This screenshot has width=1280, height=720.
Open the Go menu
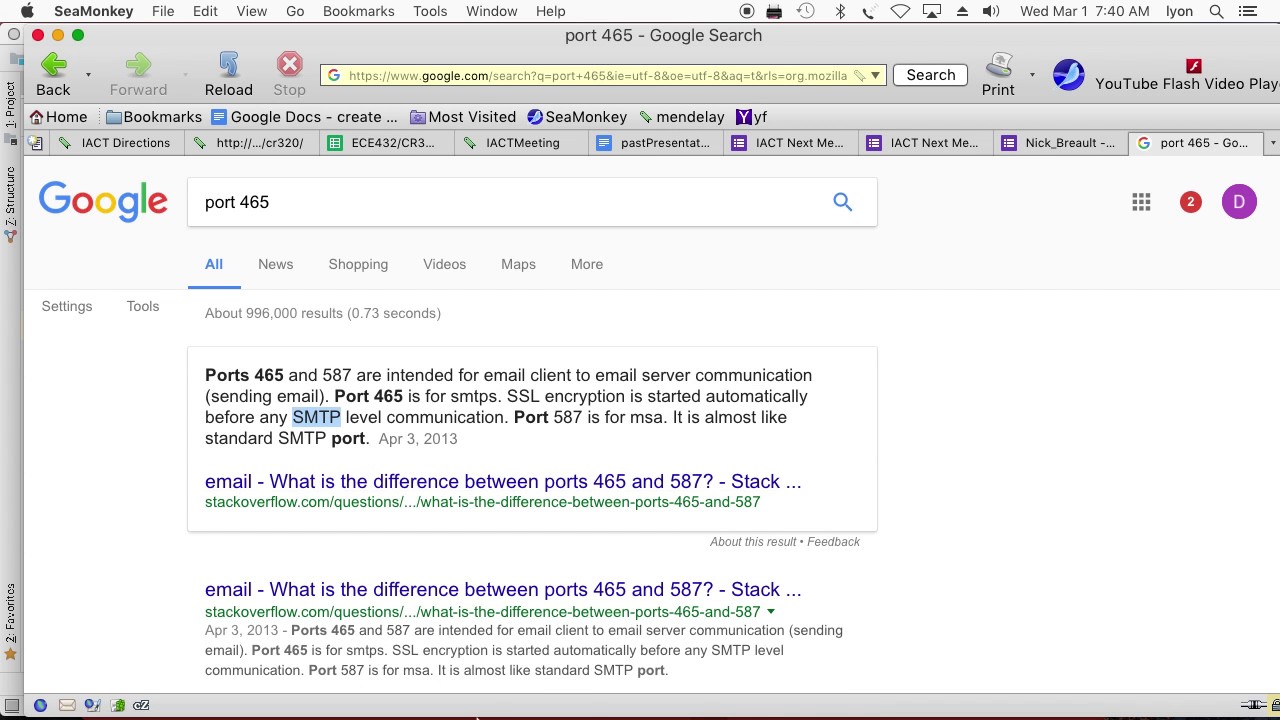295,11
